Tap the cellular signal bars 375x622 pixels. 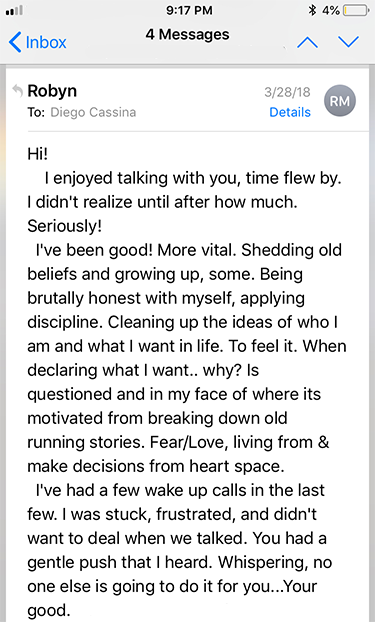[14, 11]
